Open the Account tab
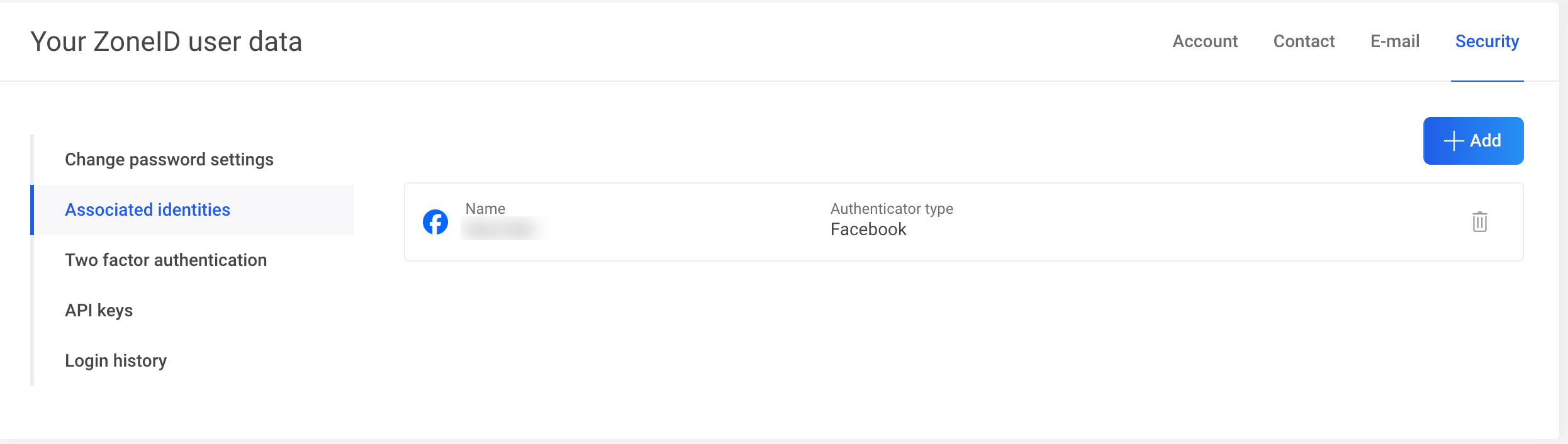The width and height of the screenshot is (1568, 444). 1205,42
